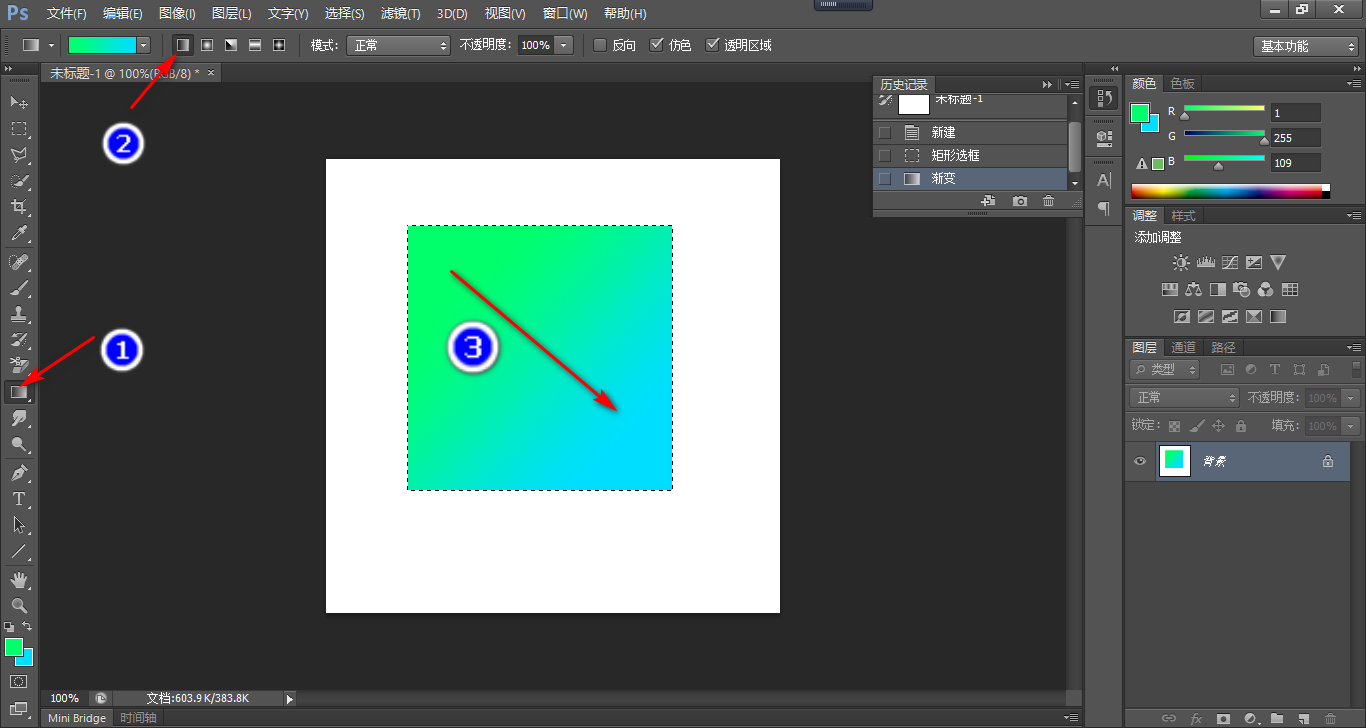
Task: Select the Rectangular Marquee tool
Action: point(19,129)
